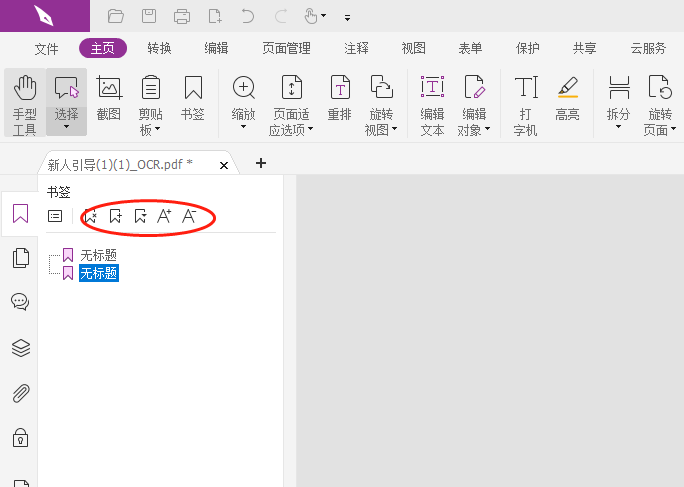Close the 新人引导(1)(1)_OCR.pdf tab
This screenshot has width=684, height=487.
[224, 165]
